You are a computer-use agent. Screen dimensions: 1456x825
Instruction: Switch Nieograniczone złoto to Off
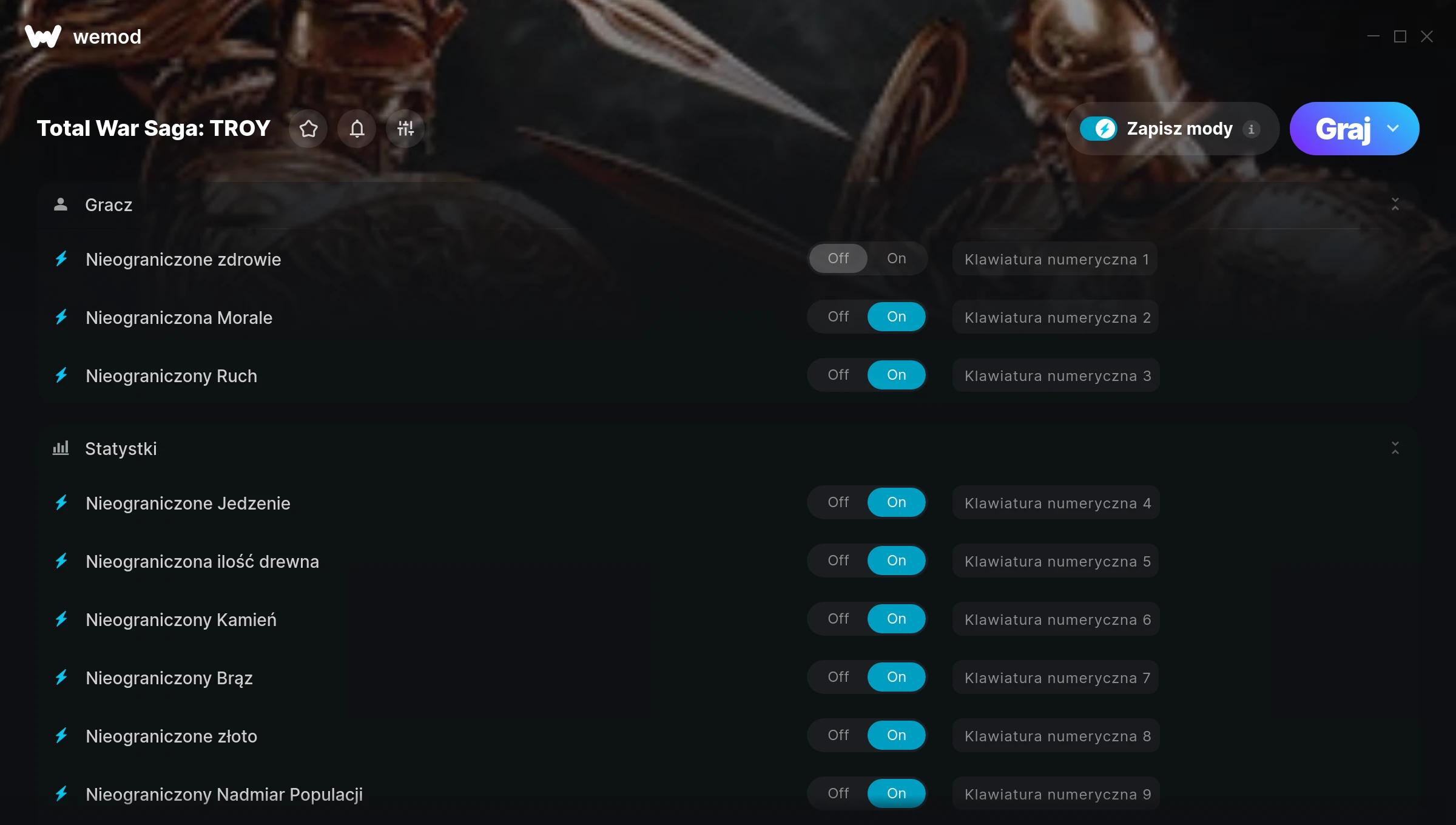tap(838, 735)
